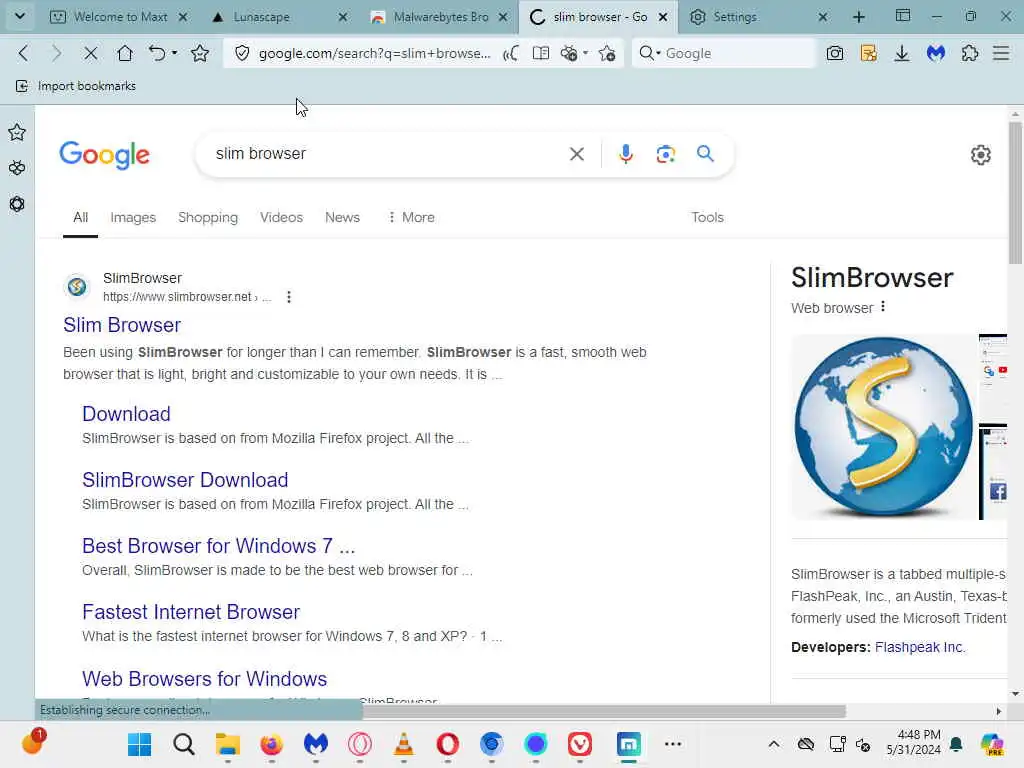The width and height of the screenshot is (1024, 768).
Task: Open the Download sitelink
Action: pos(126,414)
